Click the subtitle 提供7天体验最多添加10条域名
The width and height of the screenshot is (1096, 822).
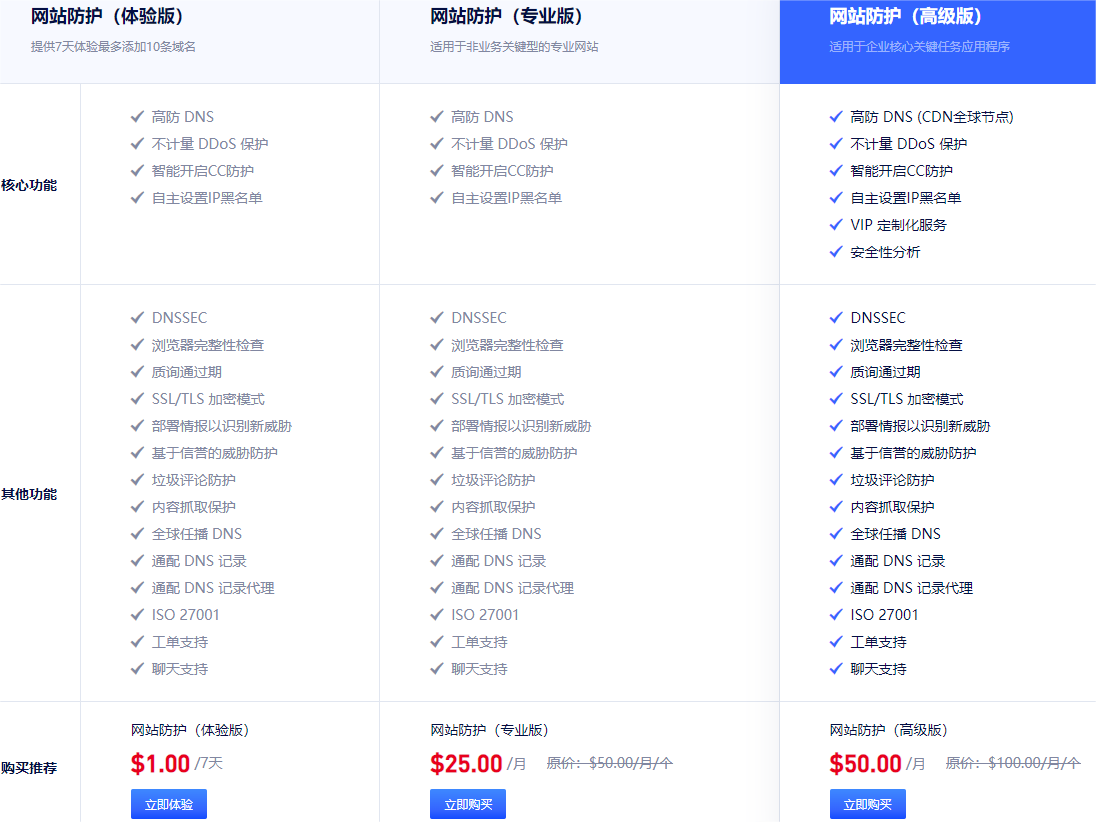[113, 47]
